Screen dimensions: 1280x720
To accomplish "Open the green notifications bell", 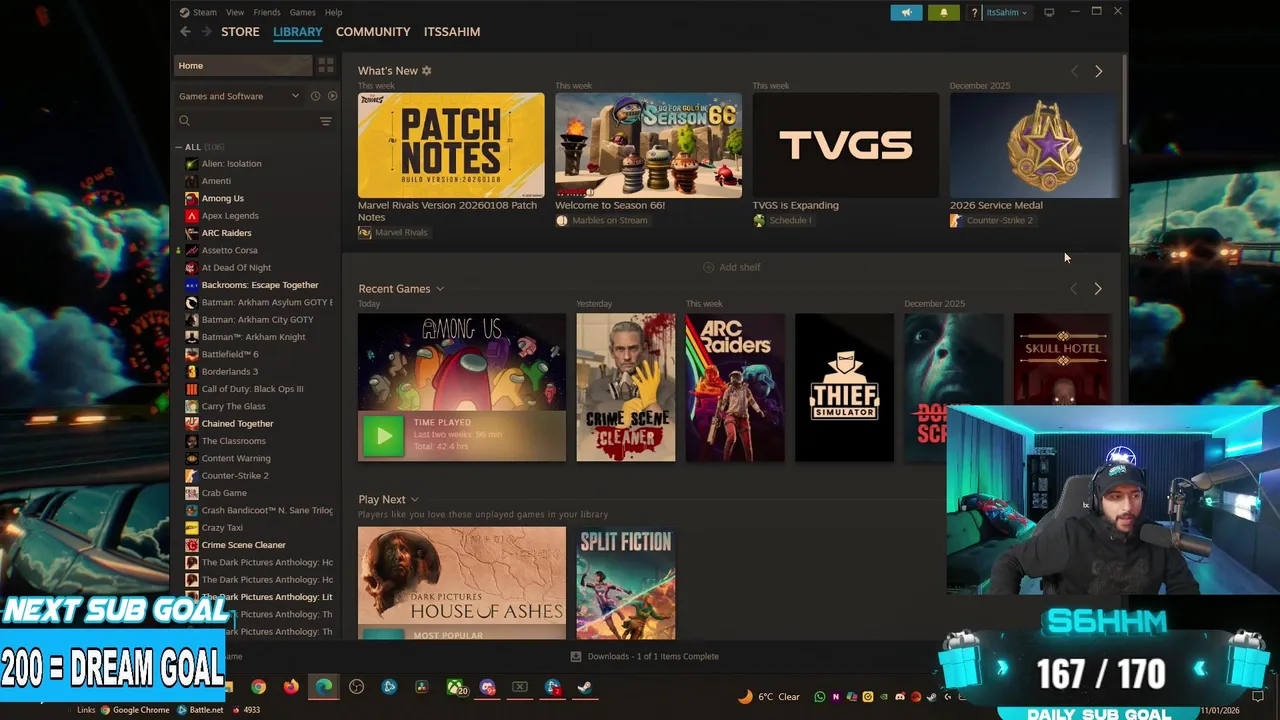I will click(943, 12).
